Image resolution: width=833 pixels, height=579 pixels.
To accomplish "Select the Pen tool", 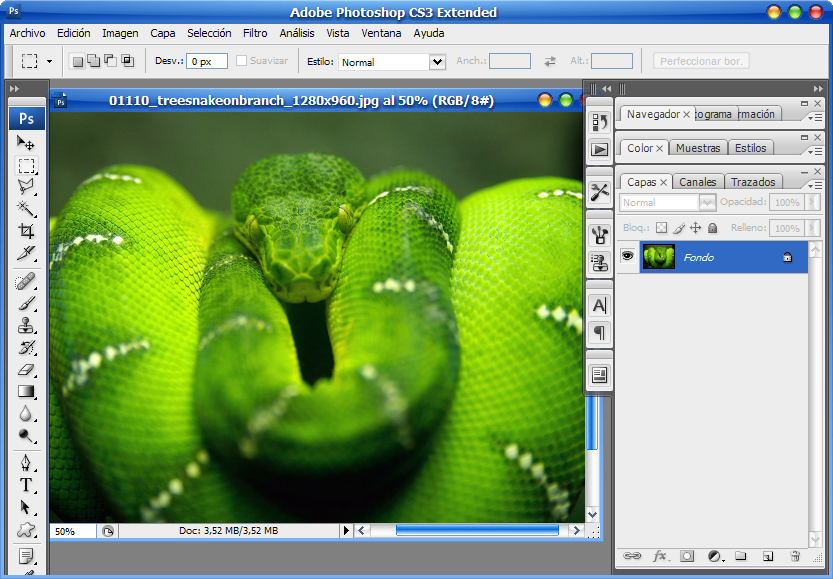I will coord(26,463).
